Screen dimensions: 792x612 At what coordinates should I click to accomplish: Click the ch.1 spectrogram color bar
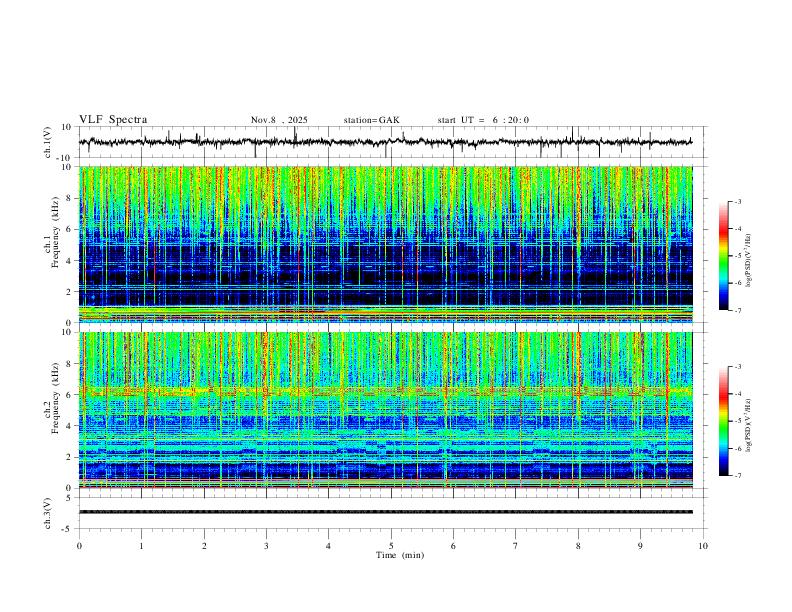click(x=723, y=256)
